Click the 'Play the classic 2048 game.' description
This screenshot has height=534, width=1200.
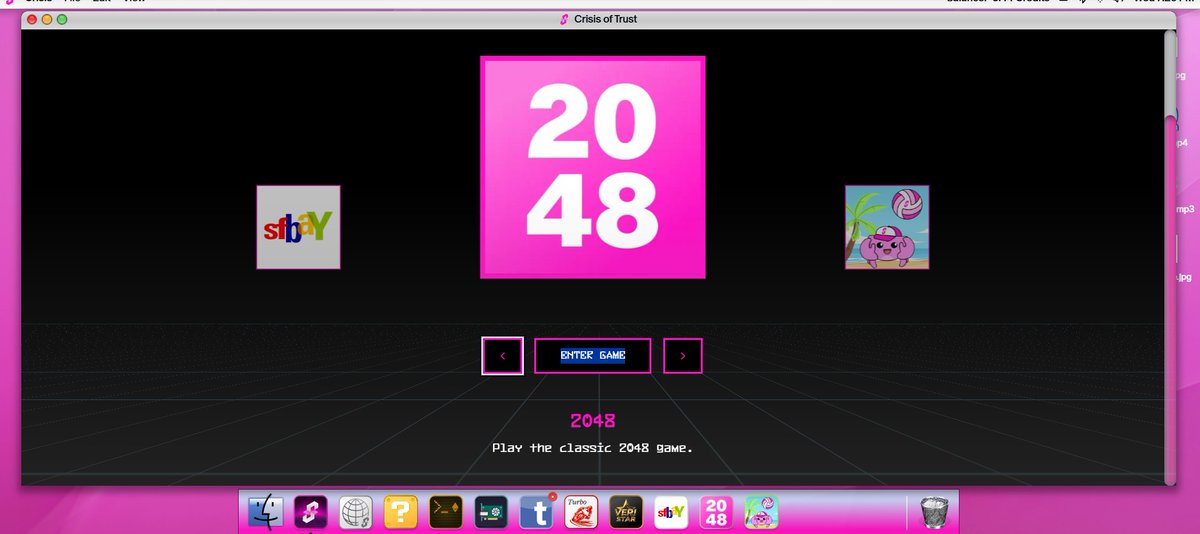(593, 448)
